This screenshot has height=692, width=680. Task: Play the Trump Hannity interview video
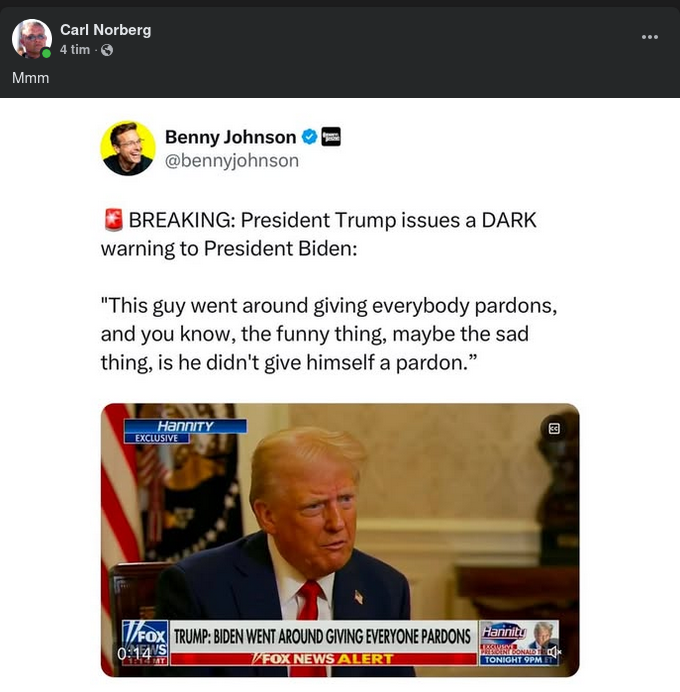click(340, 540)
